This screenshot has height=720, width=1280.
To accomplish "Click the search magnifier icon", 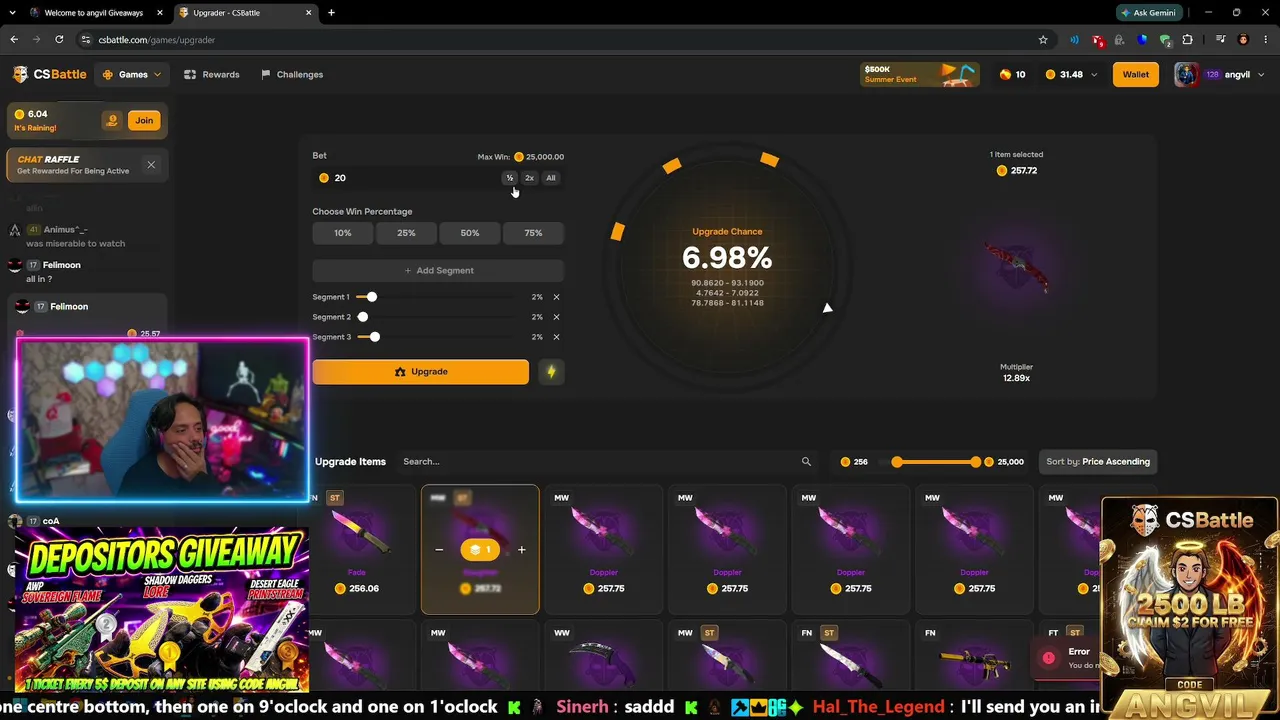I will 806,462.
